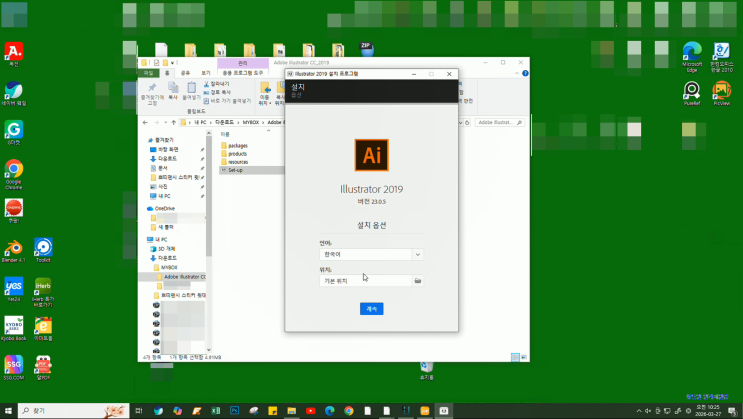743x419 pixels.
Task: Collapse the Explorer ribbon chevron
Action: (516, 73)
